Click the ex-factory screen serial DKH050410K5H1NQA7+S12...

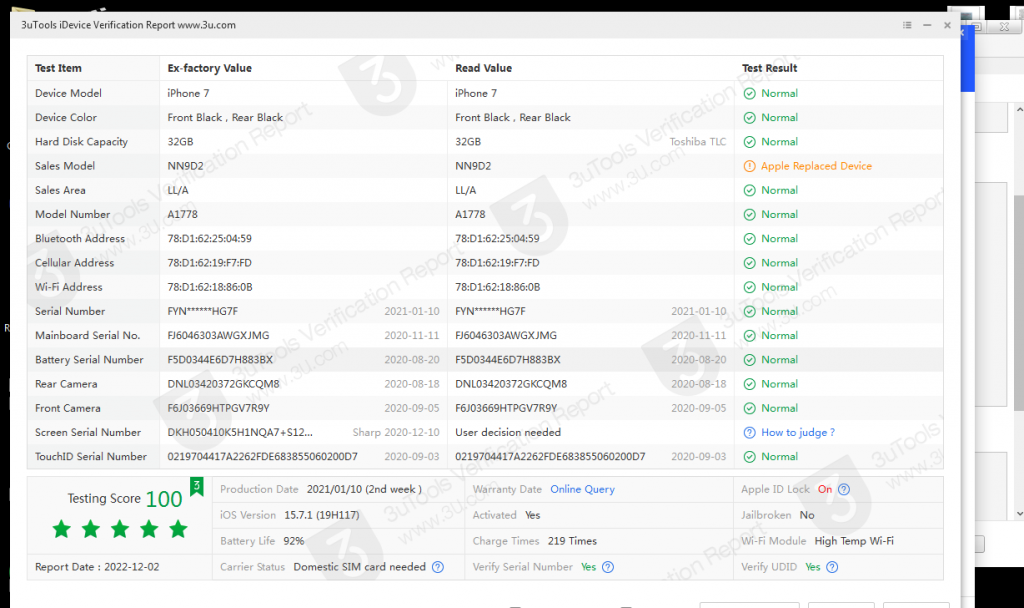click(240, 432)
